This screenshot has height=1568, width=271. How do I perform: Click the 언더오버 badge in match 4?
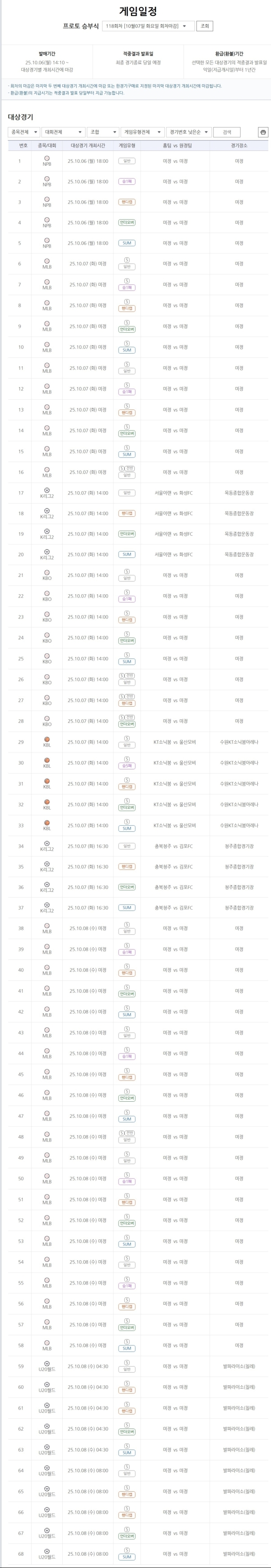tap(127, 223)
